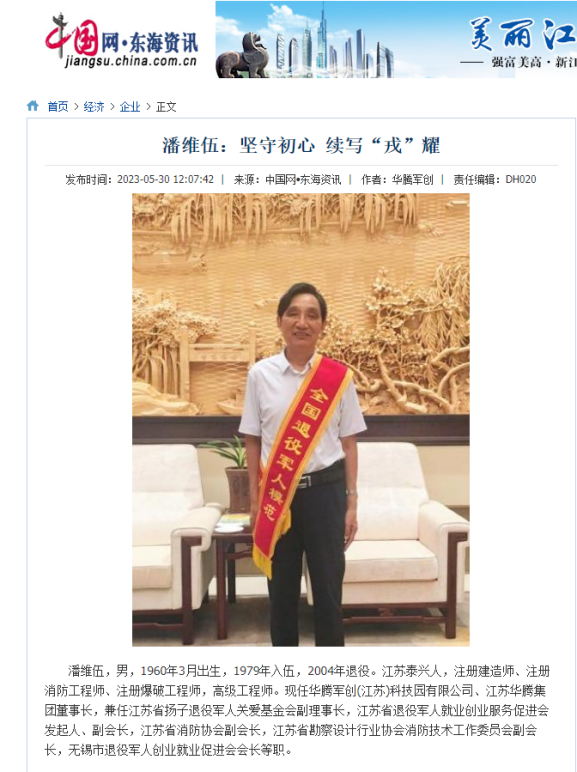Click the red sash reading 全国退役军人模范
577x772 pixels.
(x=295, y=463)
